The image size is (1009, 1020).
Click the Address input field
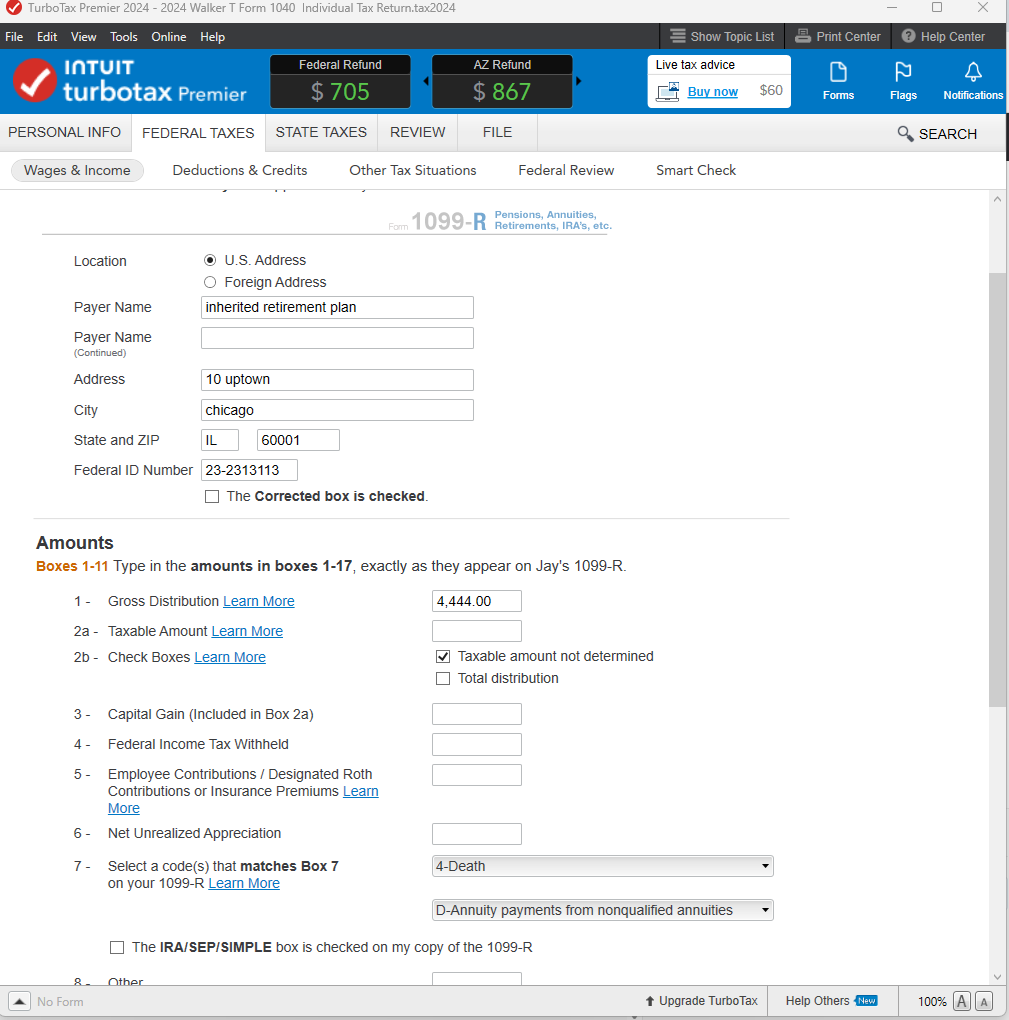337,380
